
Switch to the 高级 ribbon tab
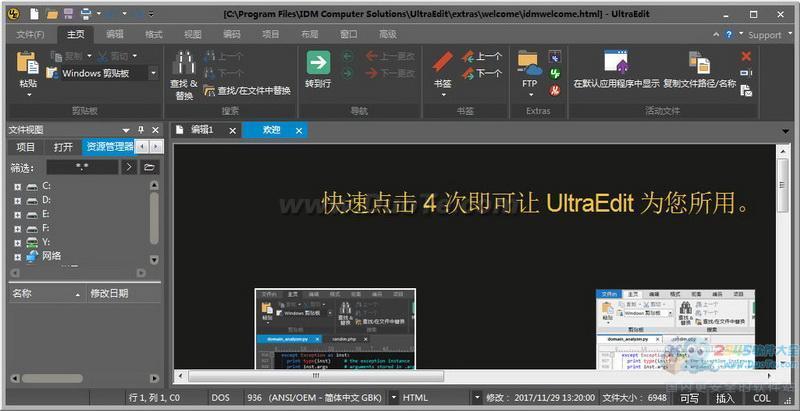click(x=387, y=35)
